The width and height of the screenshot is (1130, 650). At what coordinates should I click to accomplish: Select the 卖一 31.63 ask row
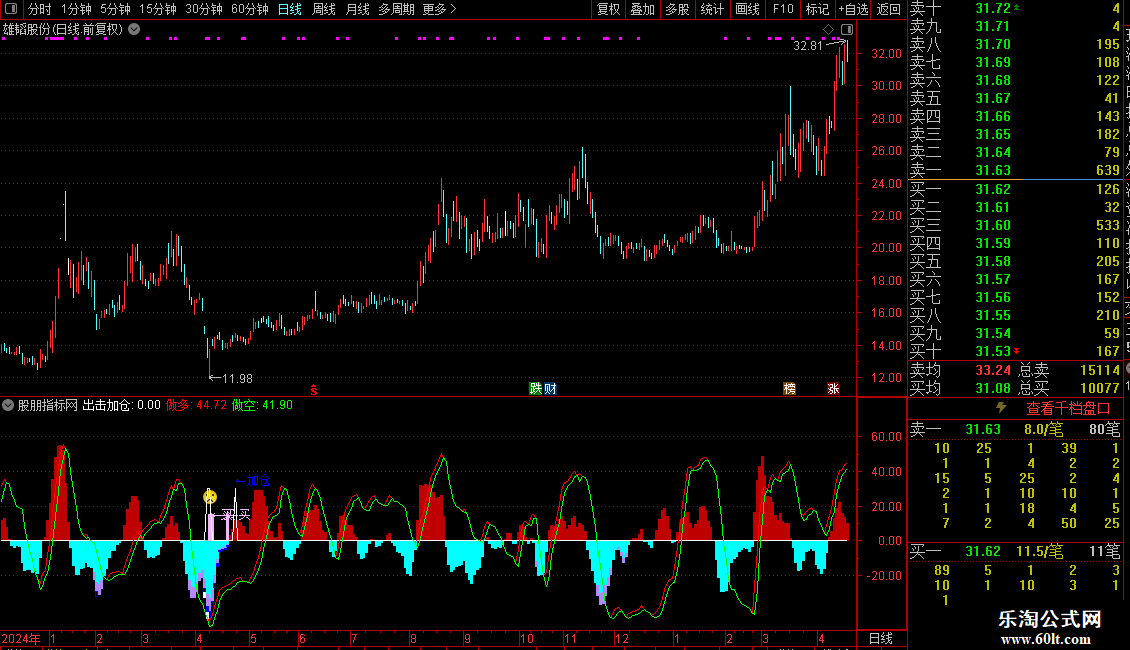tap(1015, 171)
